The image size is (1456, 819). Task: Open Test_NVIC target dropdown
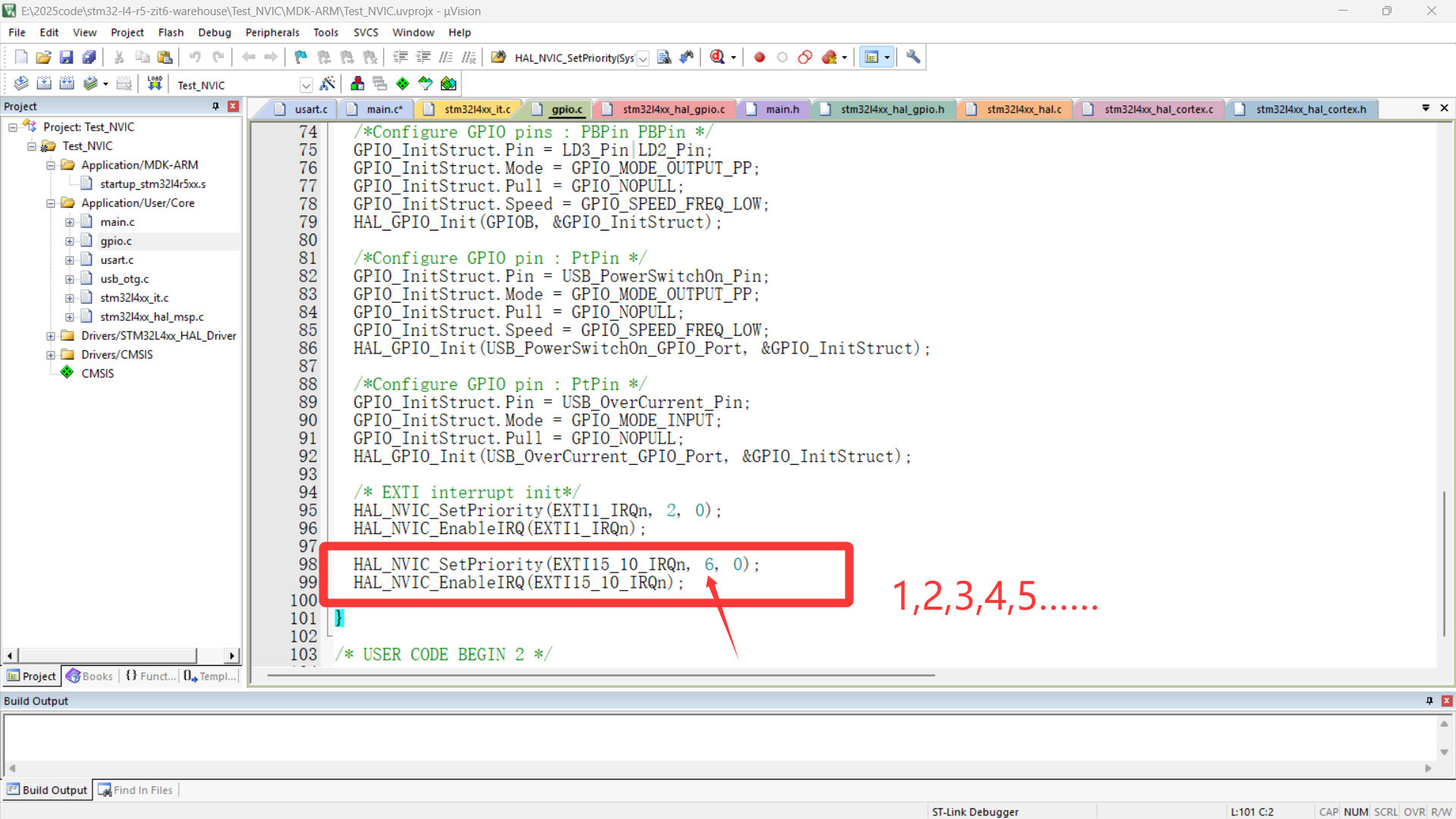click(306, 85)
